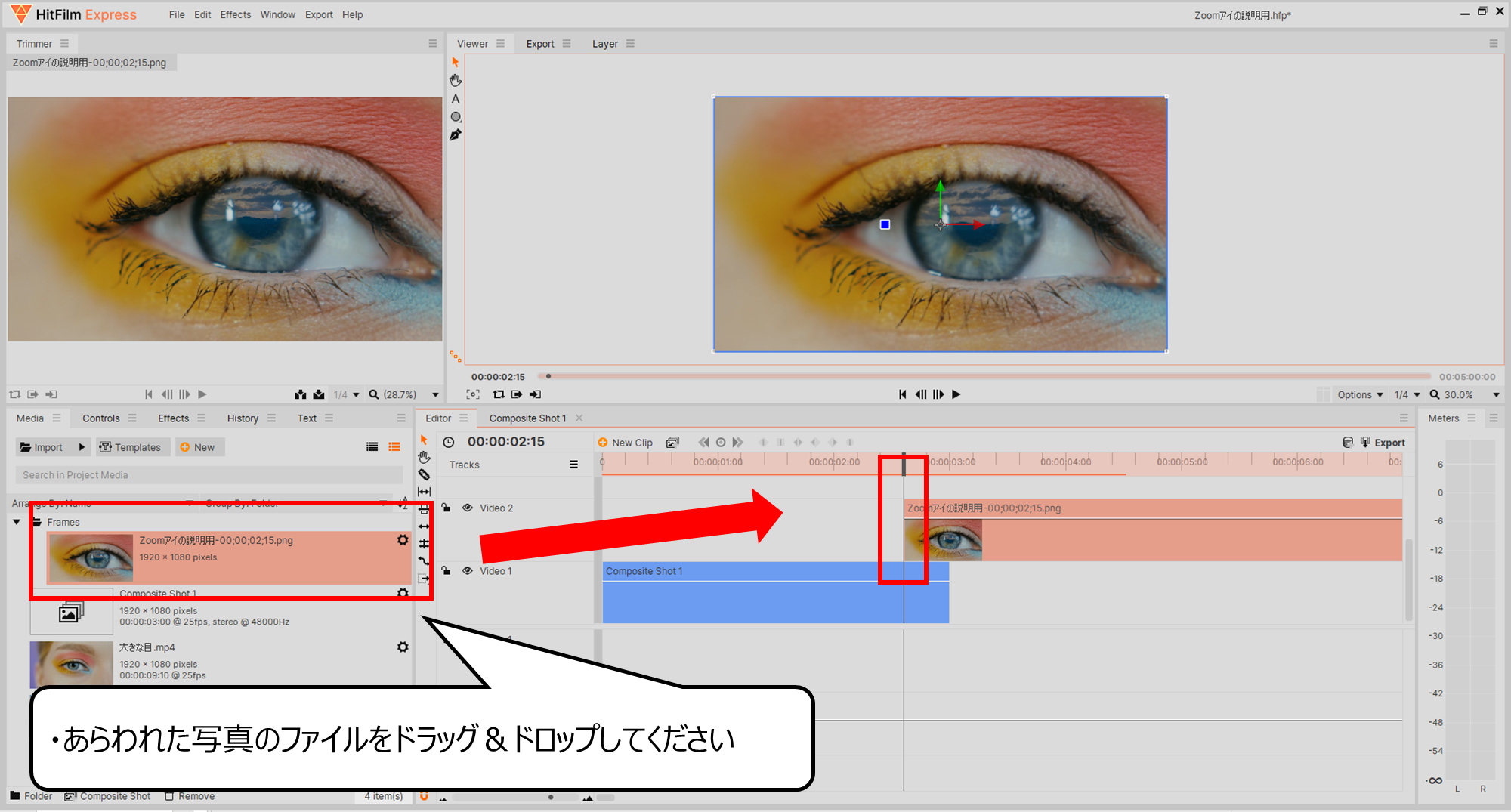The width and height of the screenshot is (1511, 812).
Task: Open the Tracks options menu icon
Action: (573, 465)
